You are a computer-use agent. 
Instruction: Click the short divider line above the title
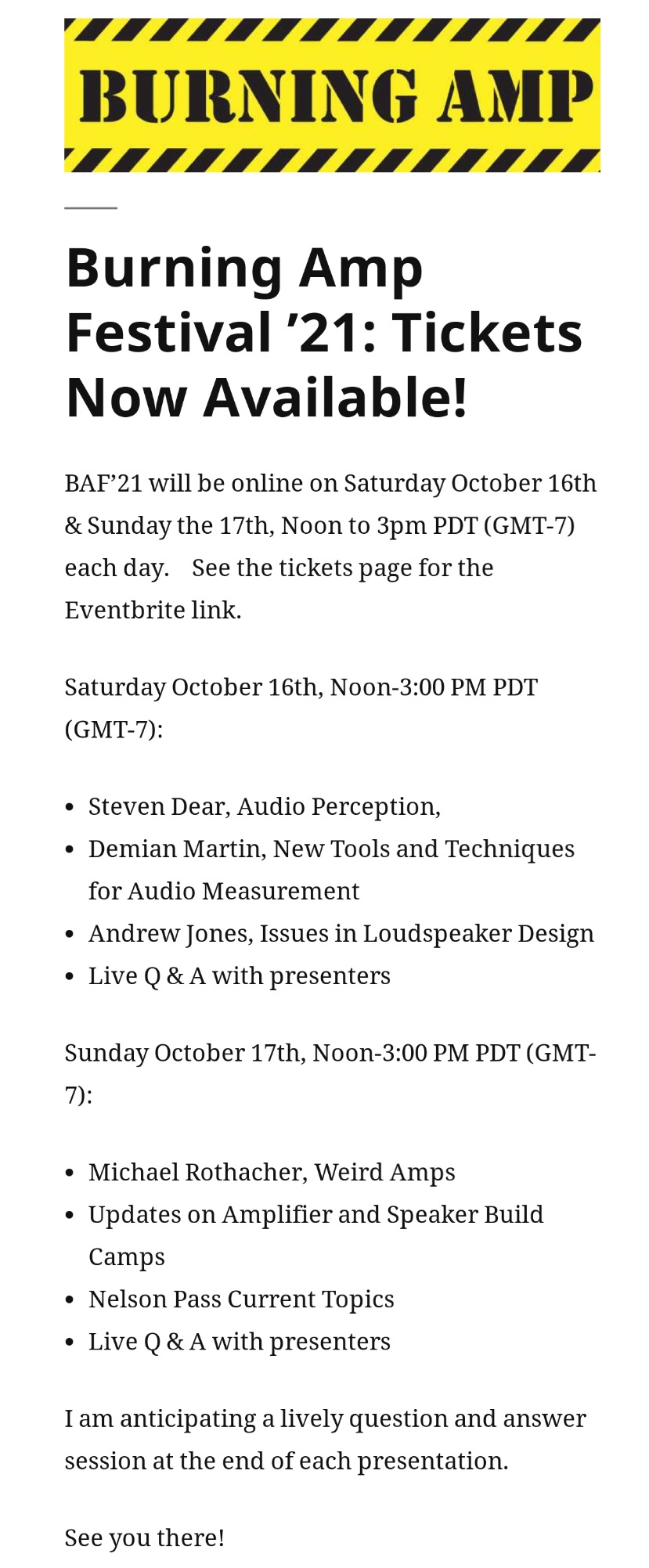pyautogui.click(x=91, y=207)
